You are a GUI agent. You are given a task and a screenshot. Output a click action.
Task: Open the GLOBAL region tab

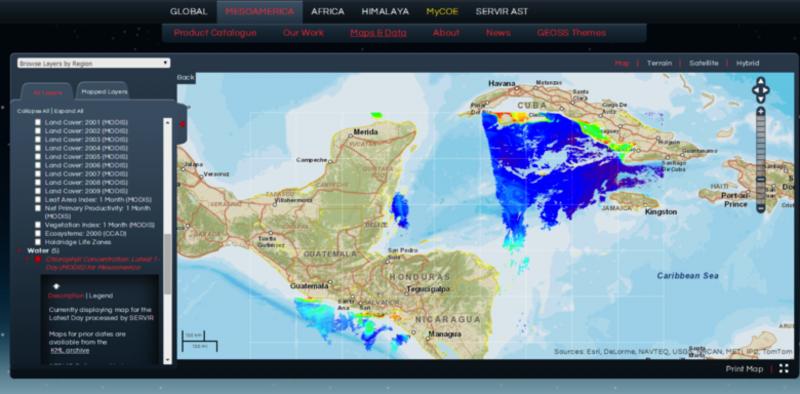(x=189, y=11)
